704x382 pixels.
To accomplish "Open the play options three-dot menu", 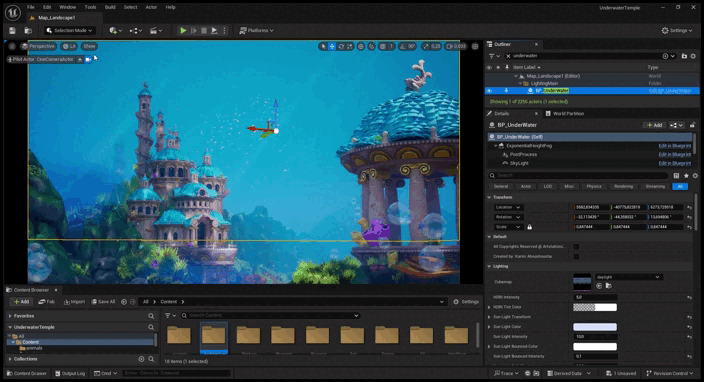I will (x=224, y=31).
